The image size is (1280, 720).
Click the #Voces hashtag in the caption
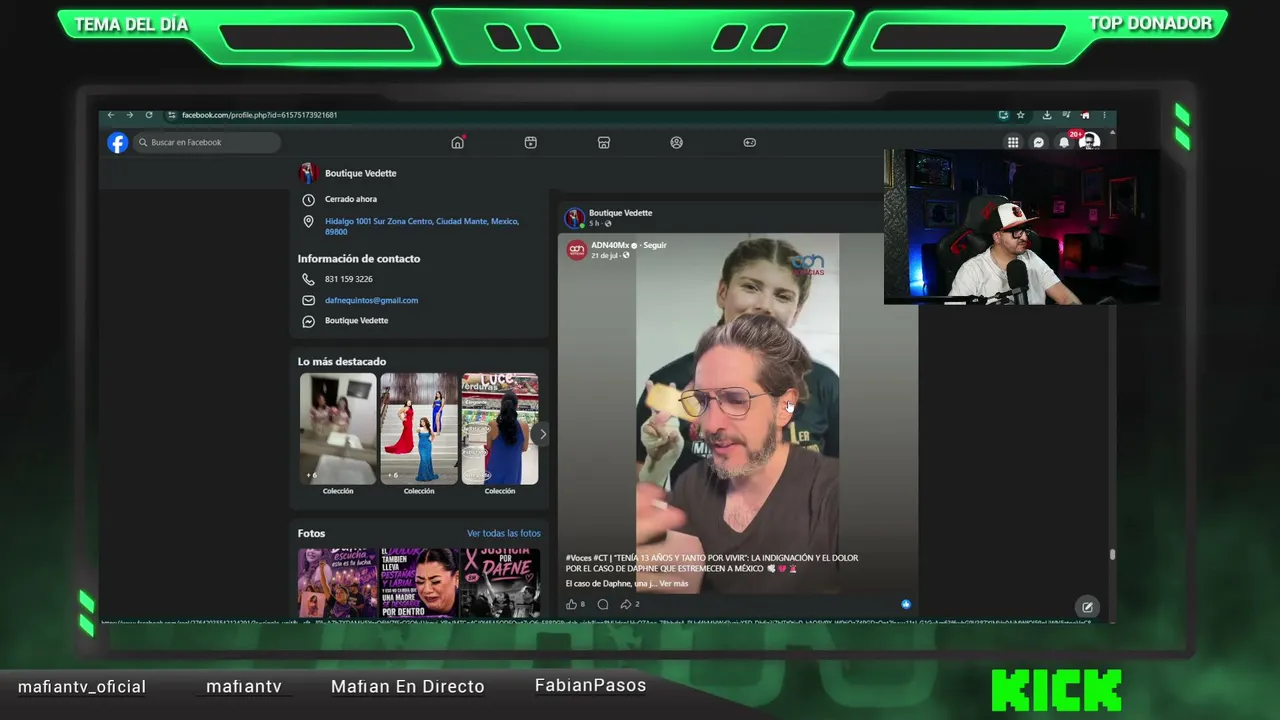577,558
